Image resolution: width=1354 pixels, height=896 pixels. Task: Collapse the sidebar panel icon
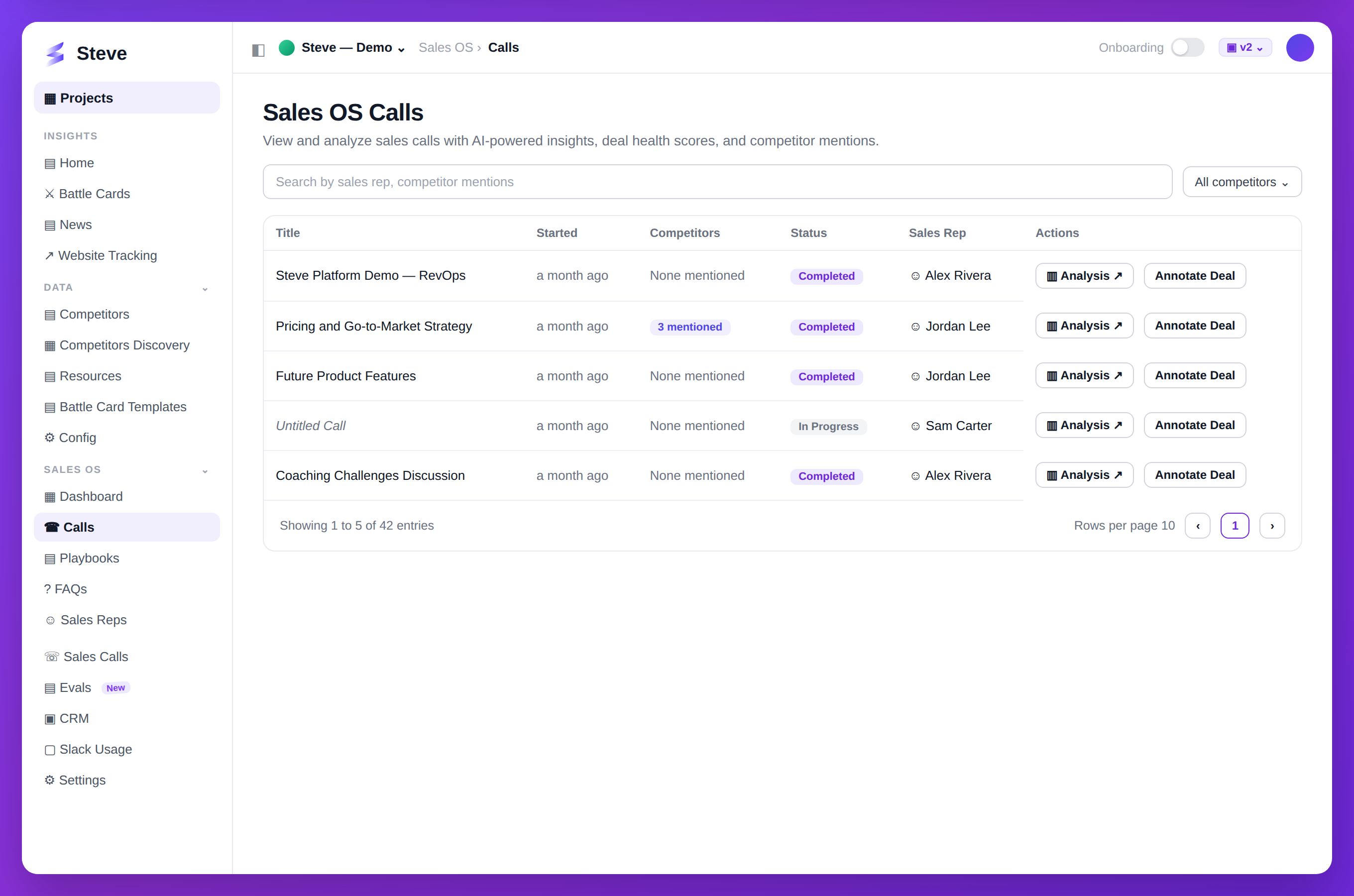(x=258, y=50)
